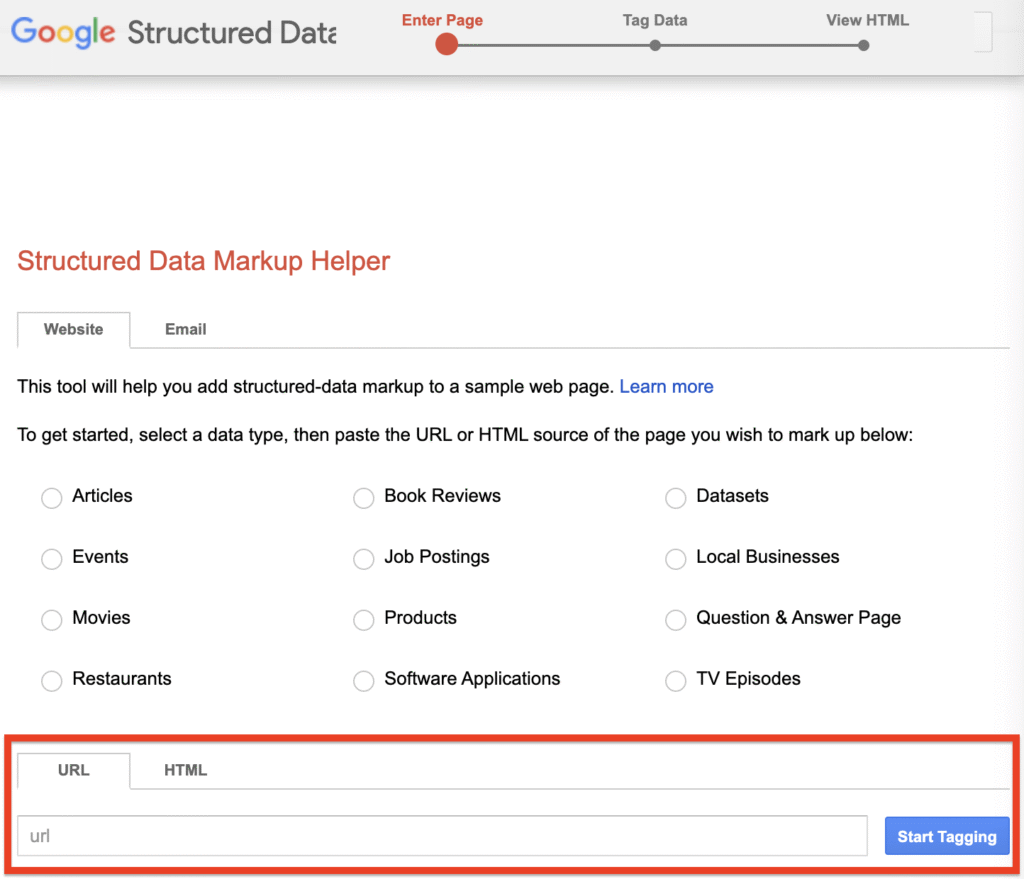
Task: Select the Restaurants radio button
Action: pyautogui.click(x=52, y=680)
